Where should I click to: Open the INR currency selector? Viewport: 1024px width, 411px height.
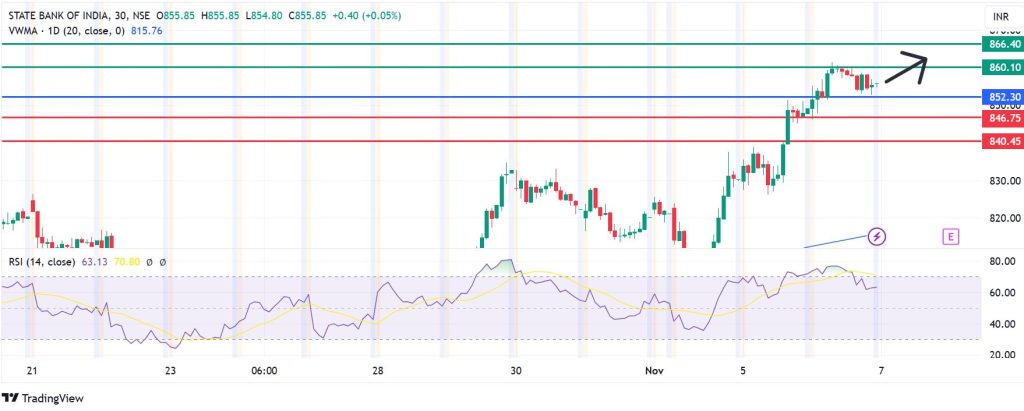(1002, 16)
